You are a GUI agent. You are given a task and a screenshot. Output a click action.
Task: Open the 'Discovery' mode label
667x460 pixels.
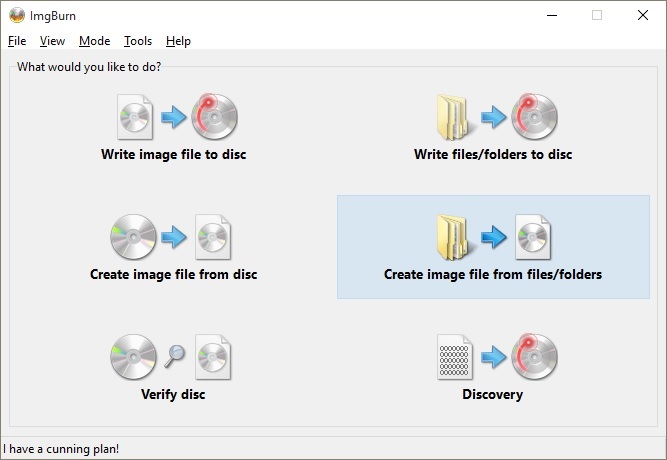click(493, 394)
